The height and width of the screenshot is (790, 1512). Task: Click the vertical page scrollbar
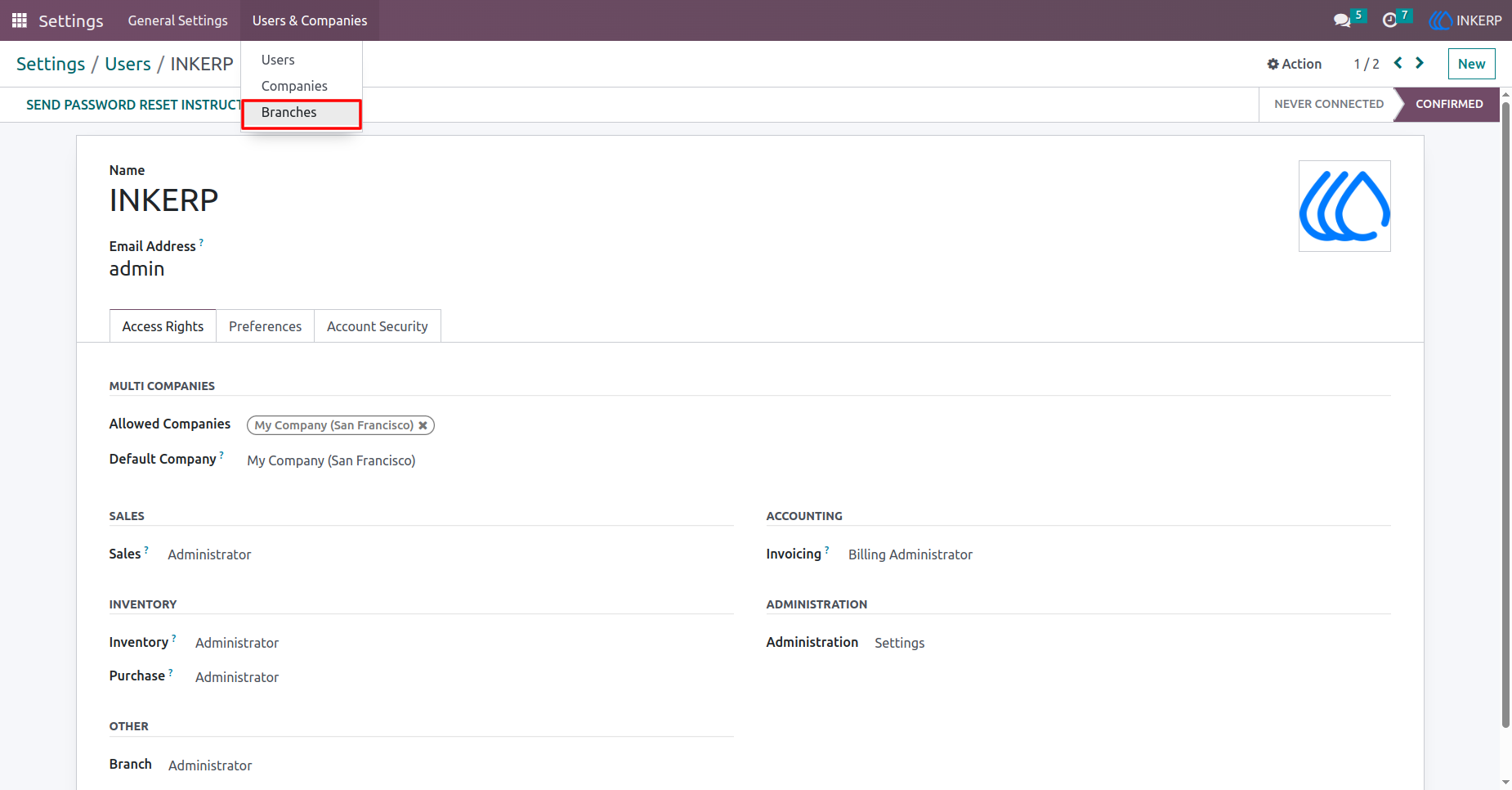point(1505,413)
